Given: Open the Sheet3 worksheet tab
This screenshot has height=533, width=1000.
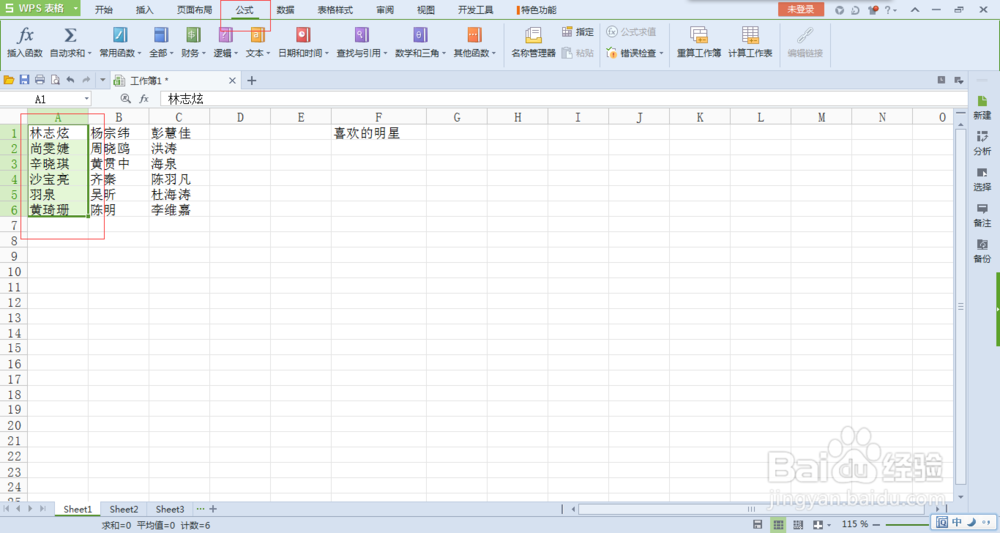Looking at the screenshot, I should pos(170,509).
